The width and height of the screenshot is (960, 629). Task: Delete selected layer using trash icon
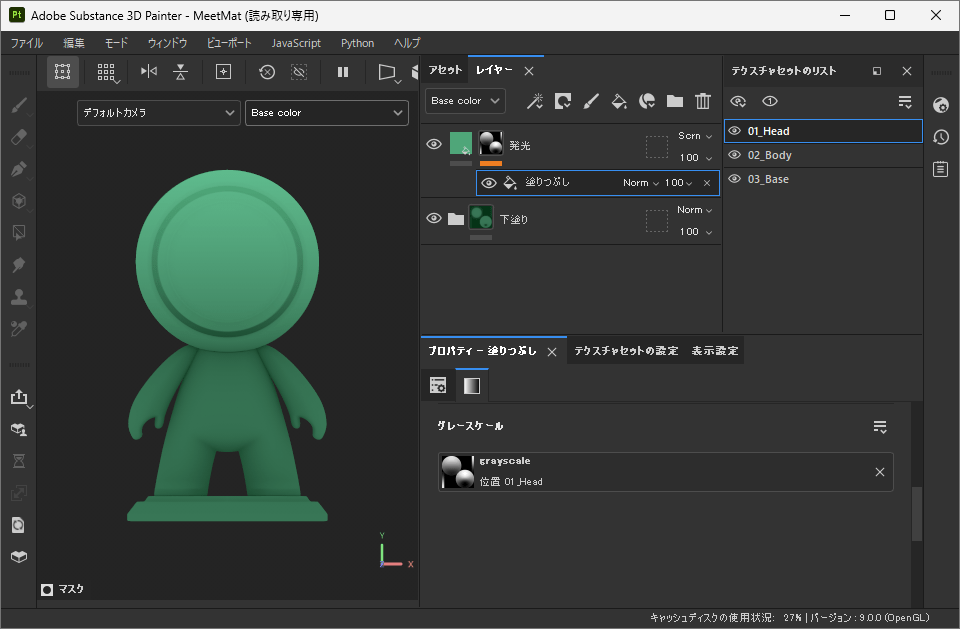703,101
